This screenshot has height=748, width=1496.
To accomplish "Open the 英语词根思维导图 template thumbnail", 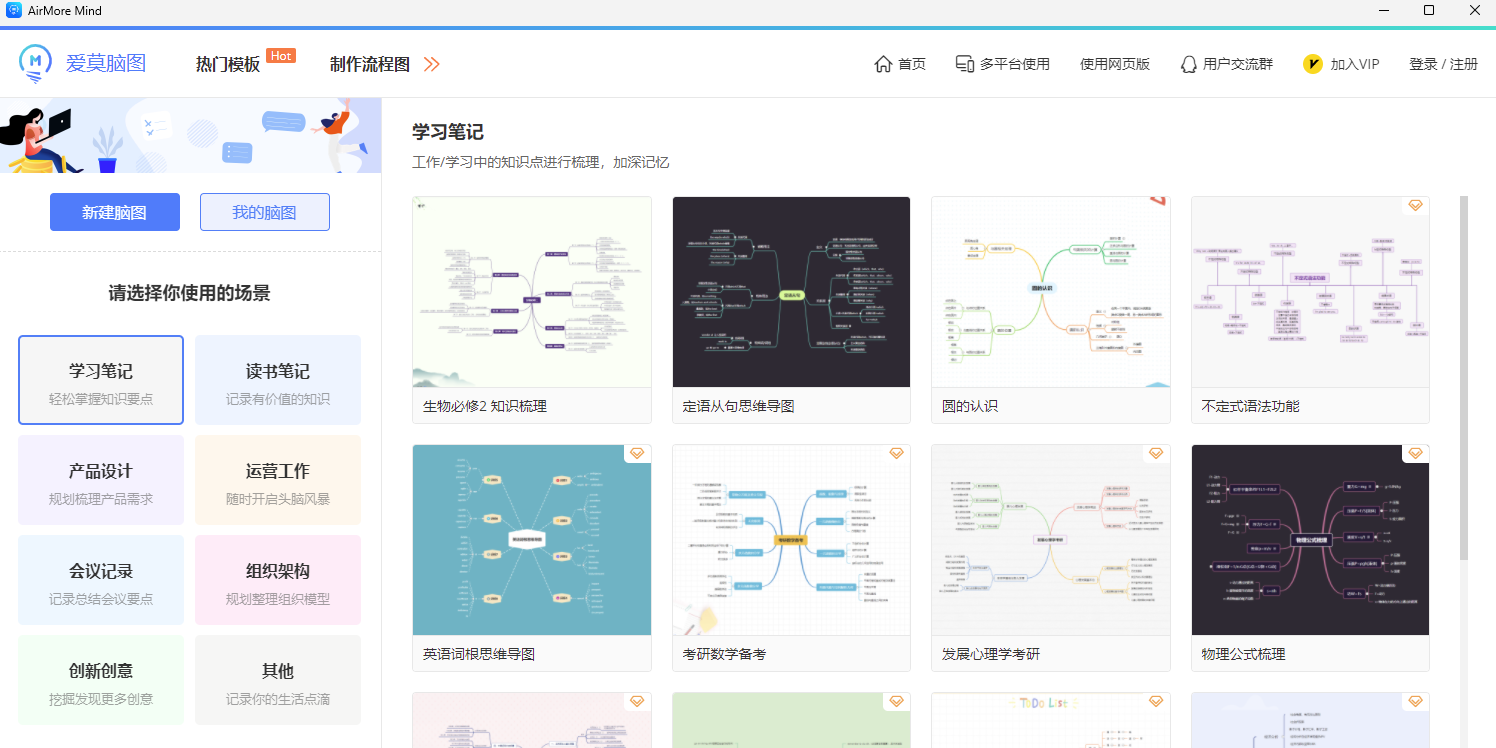I will 531,540.
